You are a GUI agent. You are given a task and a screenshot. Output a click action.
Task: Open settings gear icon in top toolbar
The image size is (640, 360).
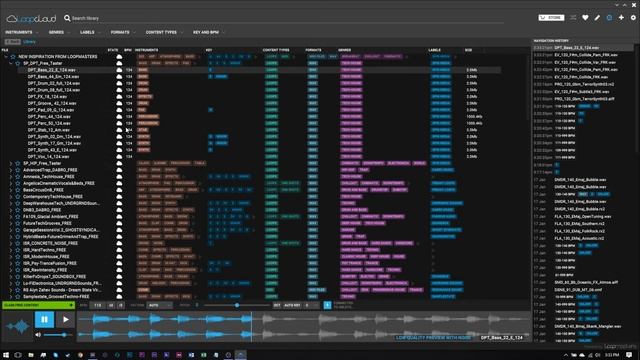click(x=633, y=18)
